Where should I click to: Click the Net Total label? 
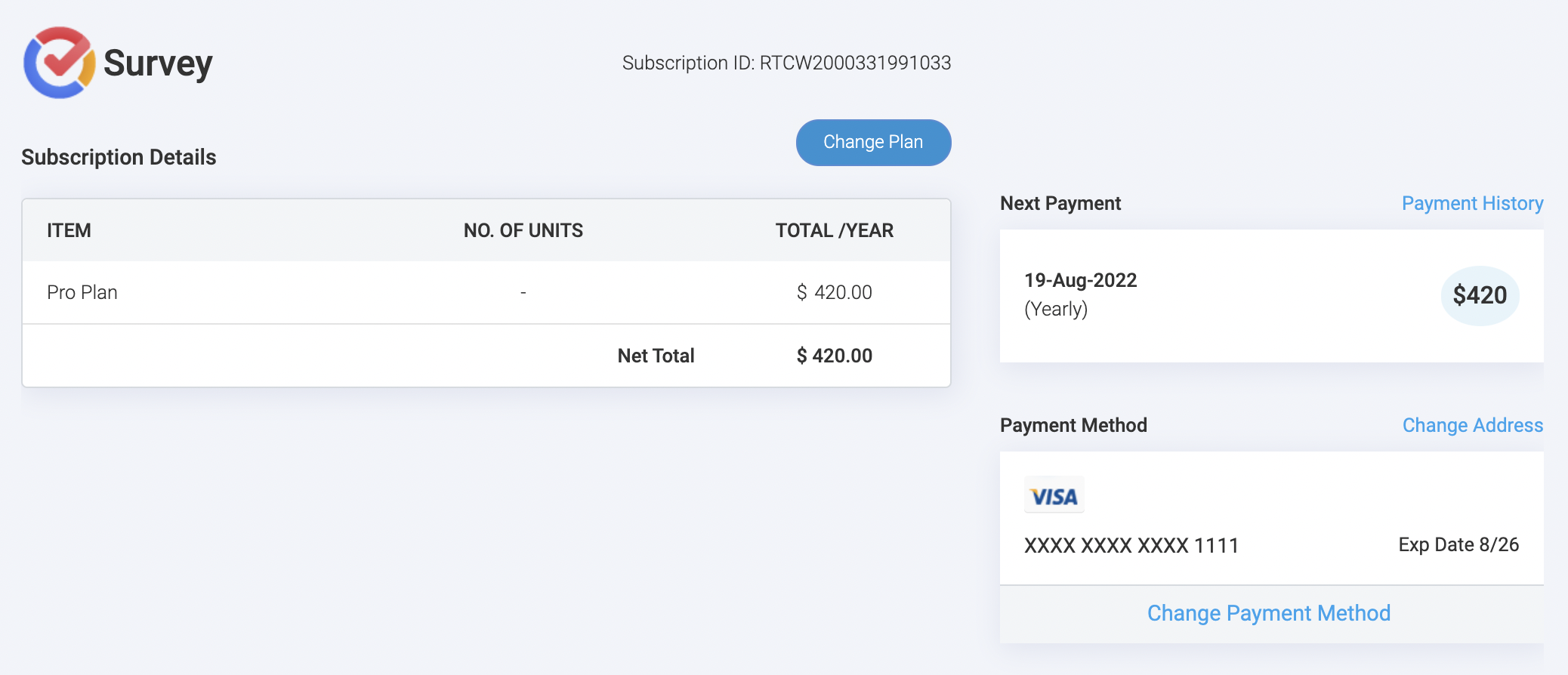coord(656,356)
